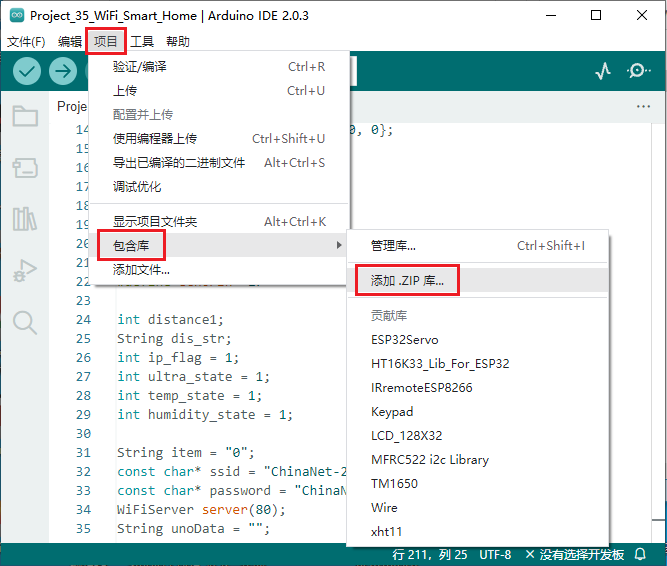This screenshot has width=667, height=566.
Task: Open the 工具 menu
Action: click(x=142, y=41)
